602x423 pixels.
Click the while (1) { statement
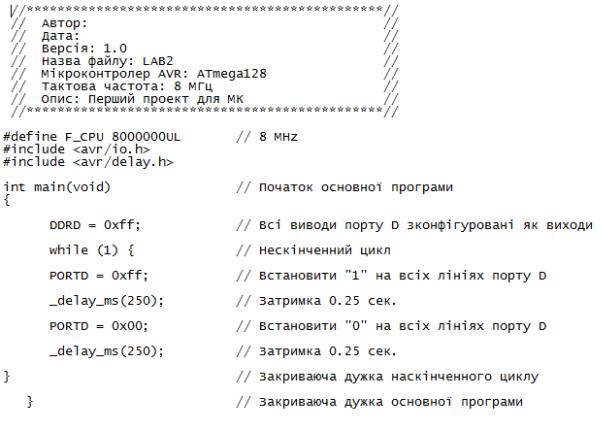click(x=91, y=250)
